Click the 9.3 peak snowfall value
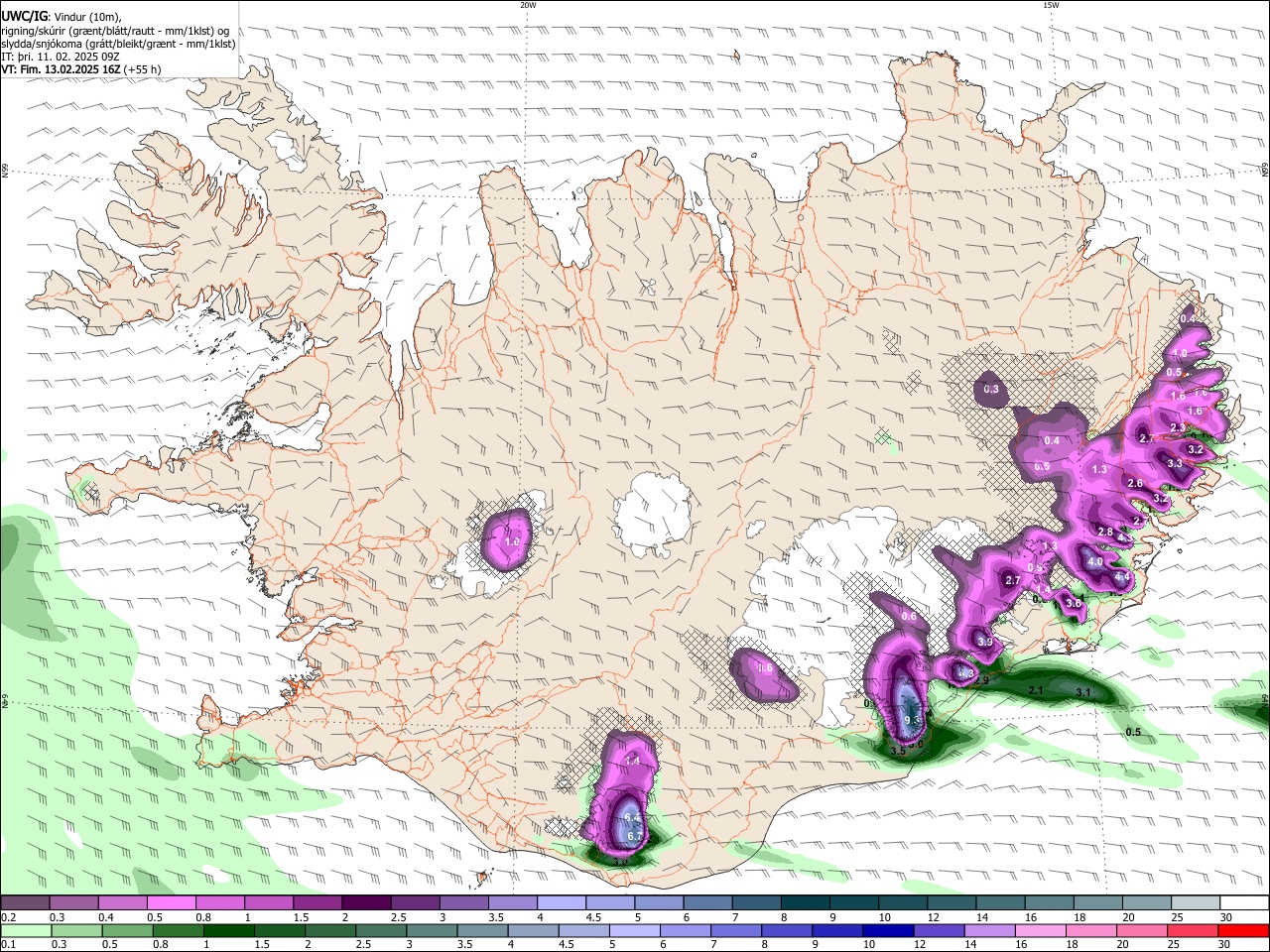 (913, 720)
